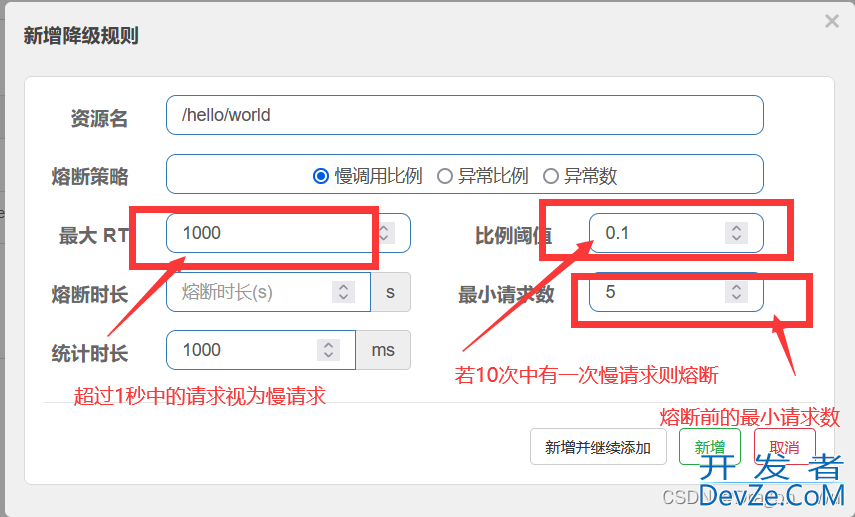Image resolution: width=855 pixels, height=517 pixels.
Task: Adjust the 熔断时长 spinner arrows
Action: point(344,292)
